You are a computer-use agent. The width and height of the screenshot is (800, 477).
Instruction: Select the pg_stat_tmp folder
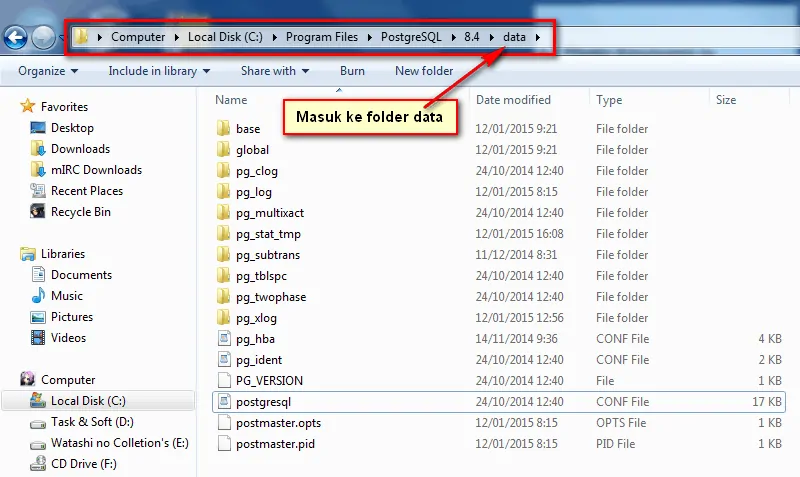click(268, 234)
